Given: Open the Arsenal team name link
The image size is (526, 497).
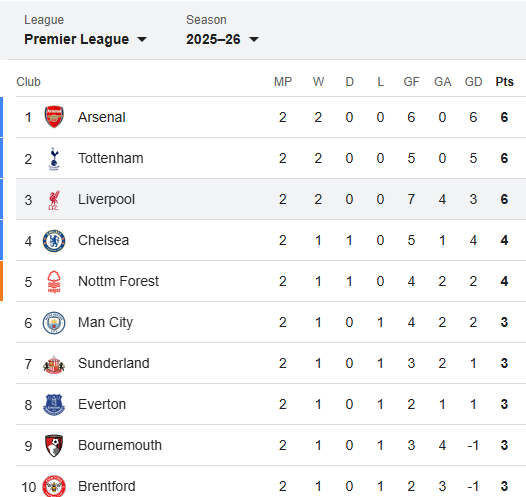Looking at the screenshot, I should 102,117.
